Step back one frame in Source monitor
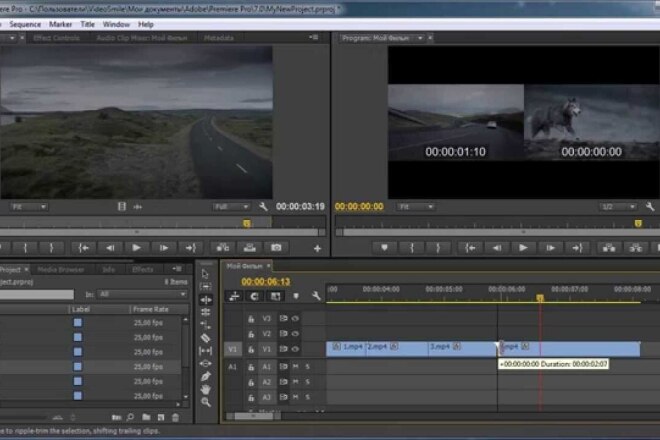660x440 pixels. 110,248
